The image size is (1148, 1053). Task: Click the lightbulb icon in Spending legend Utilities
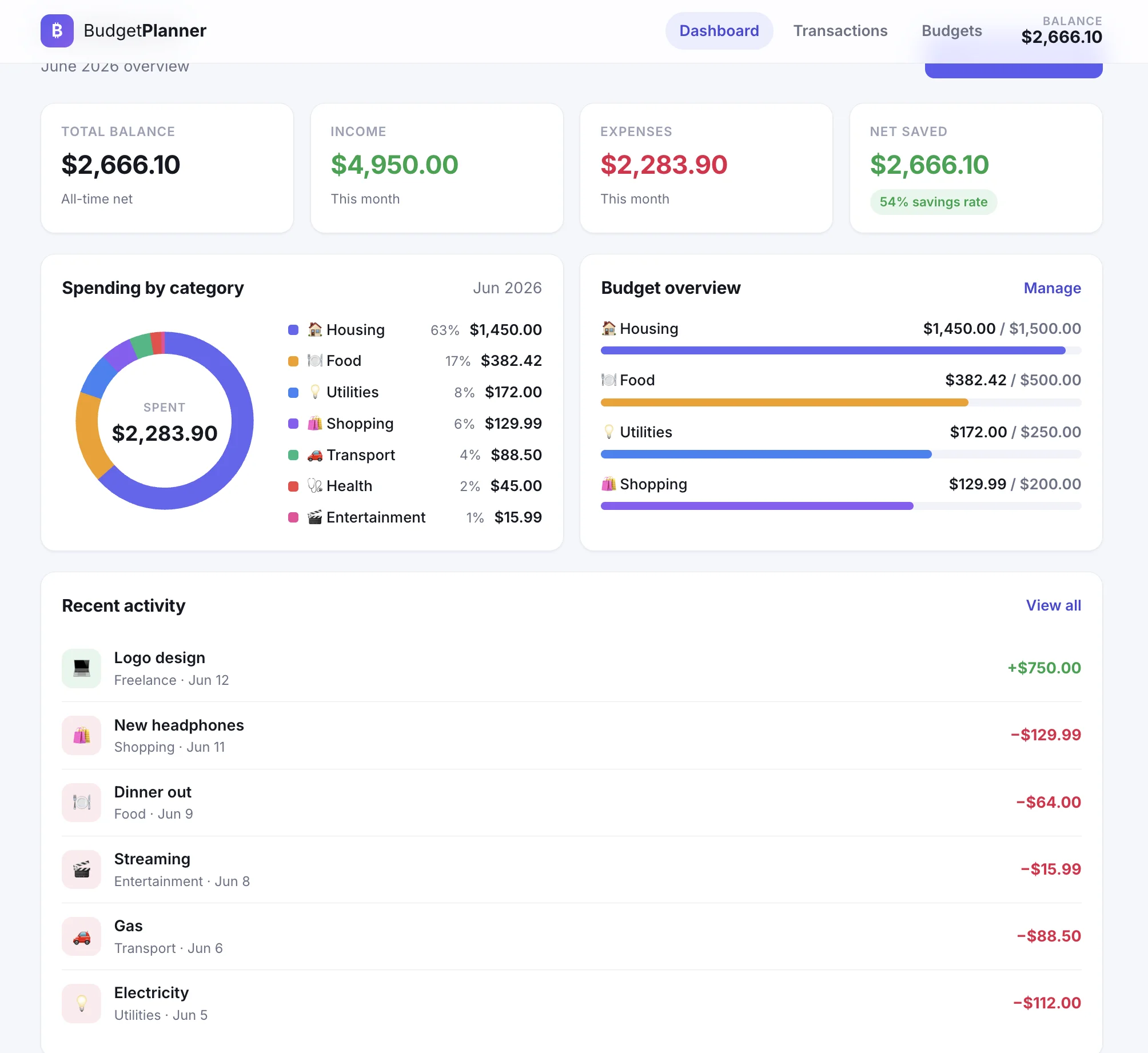pos(315,392)
